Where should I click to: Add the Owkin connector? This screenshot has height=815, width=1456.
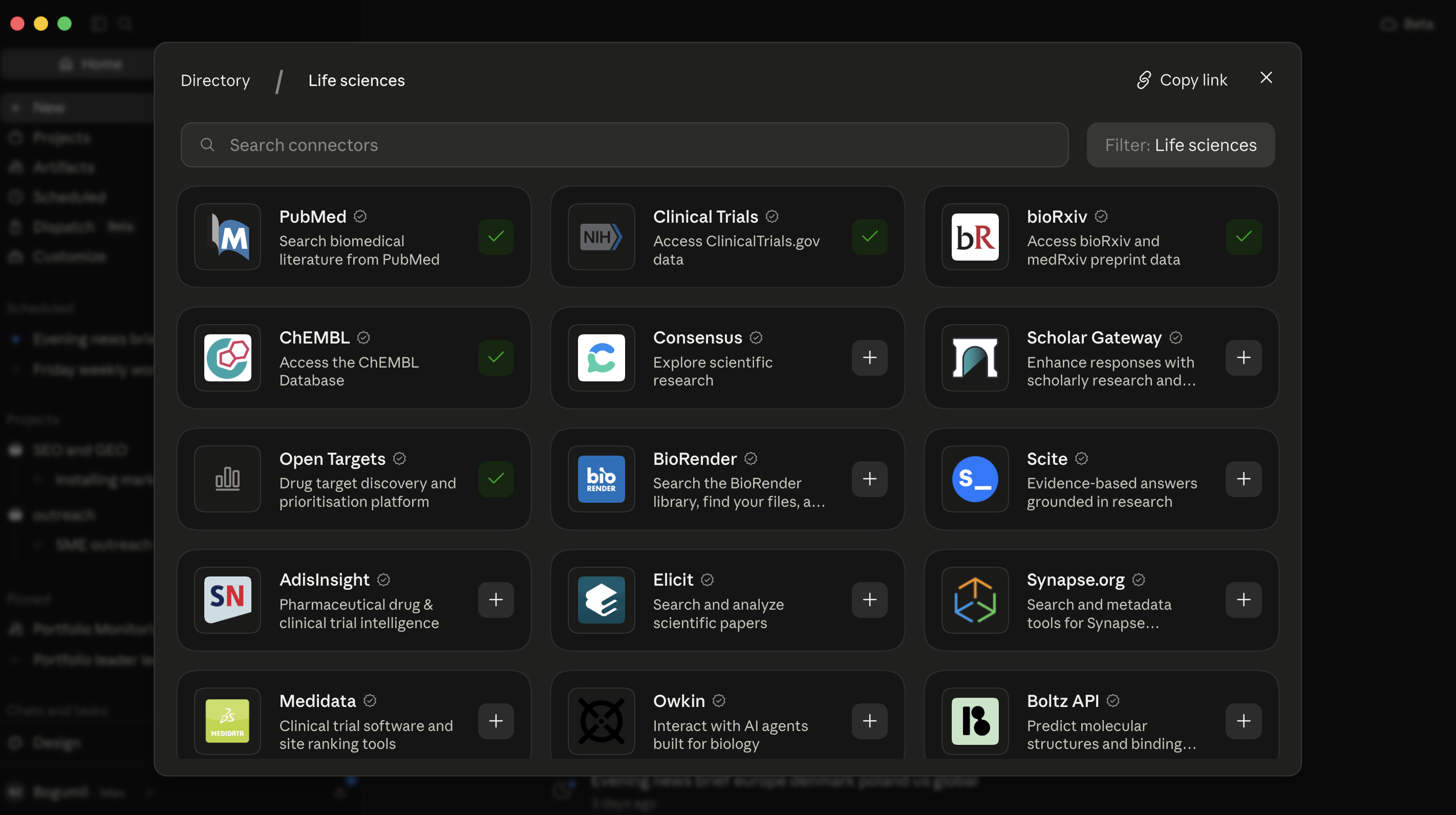click(870, 721)
